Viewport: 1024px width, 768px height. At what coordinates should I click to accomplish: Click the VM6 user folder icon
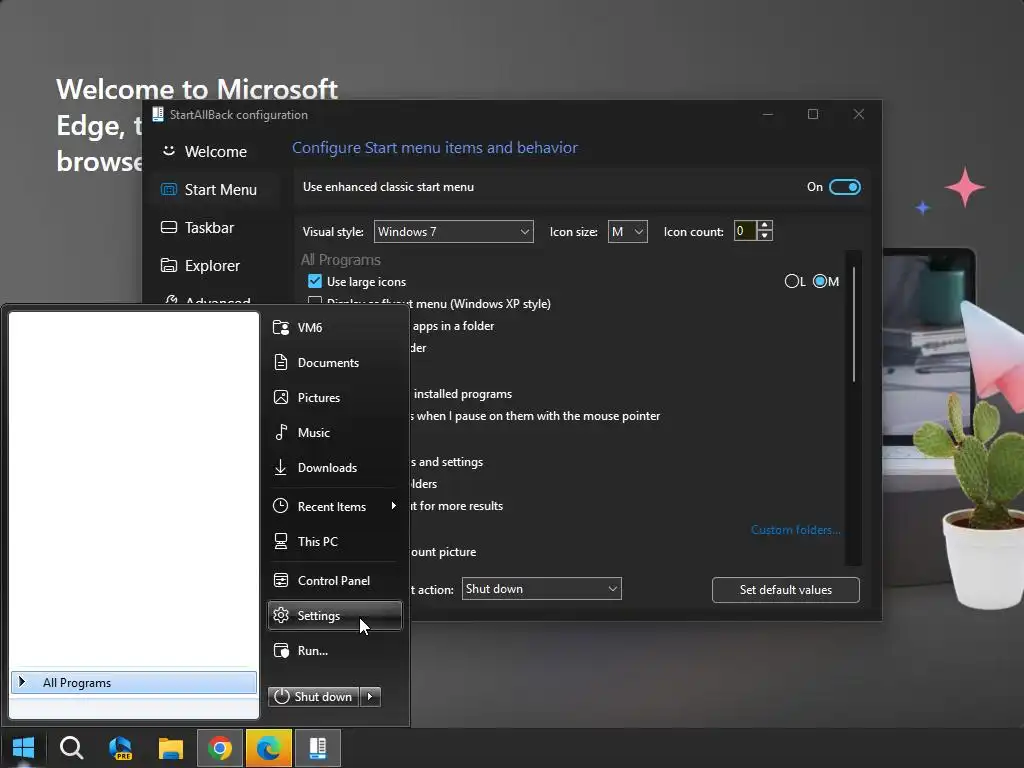pos(281,328)
